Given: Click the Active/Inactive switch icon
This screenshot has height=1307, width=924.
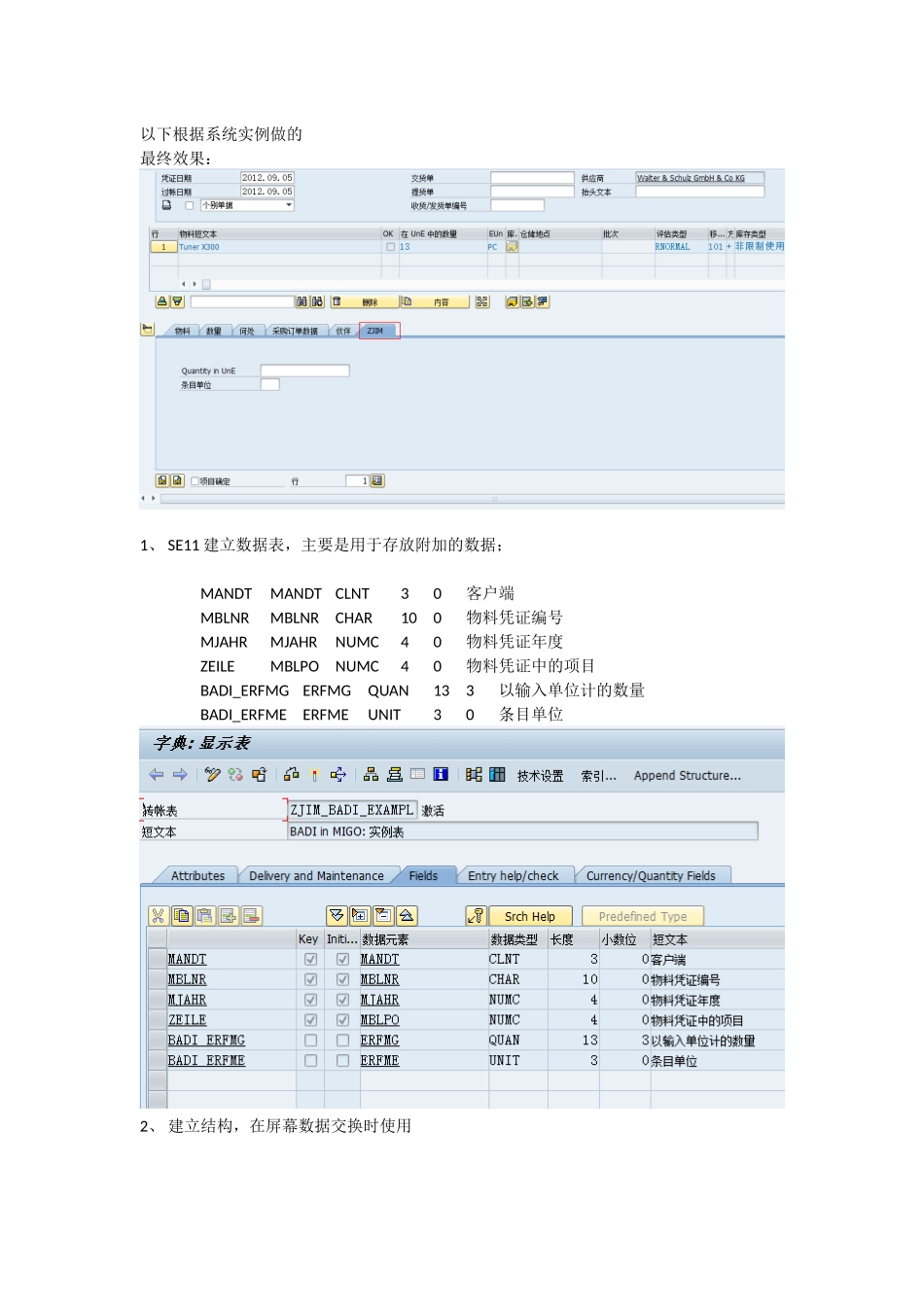Looking at the screenshot, I should [x=235, y=775].
